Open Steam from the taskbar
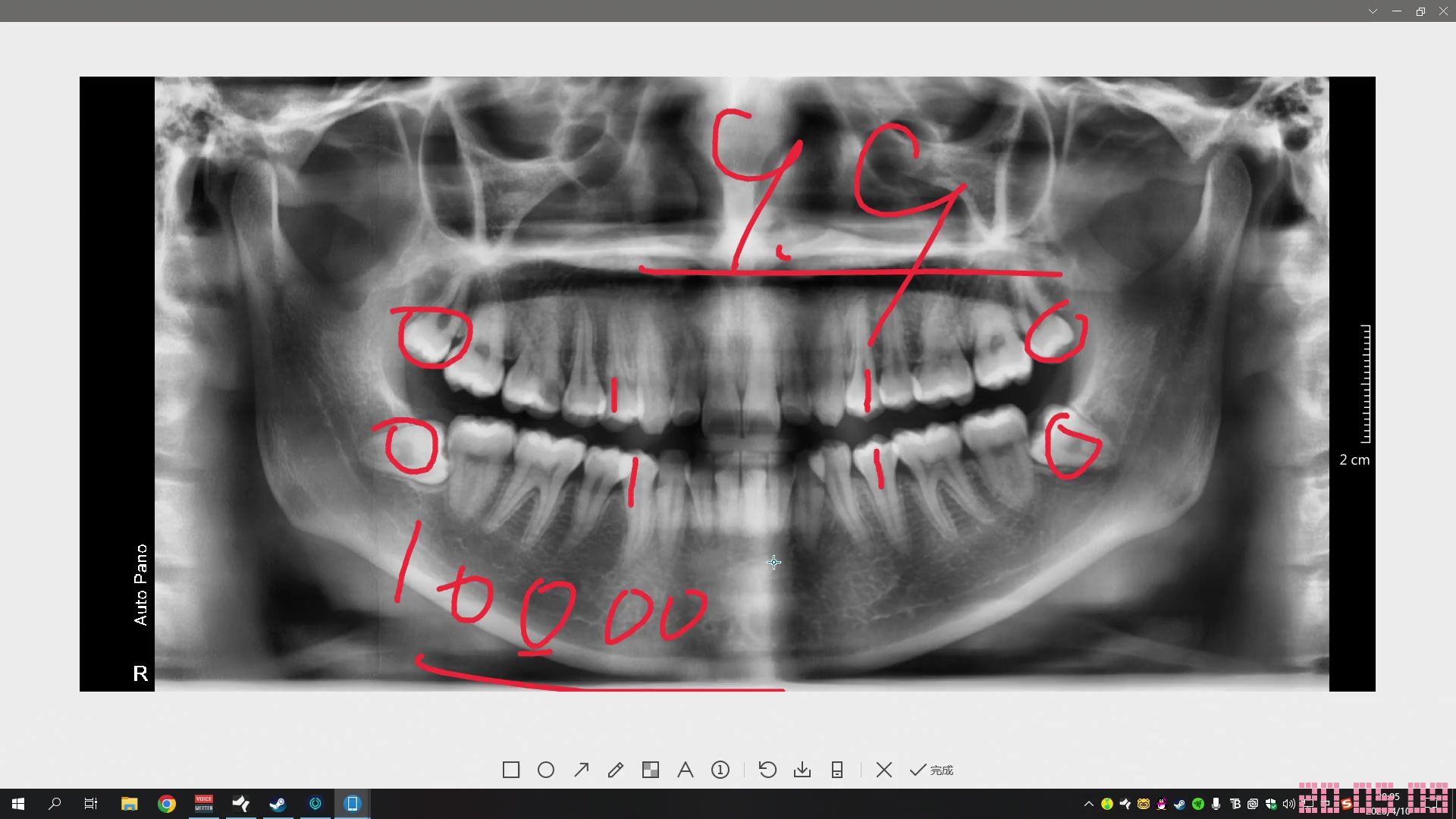The height and width of the screenshot is (819, 1456). click(278, 804)
